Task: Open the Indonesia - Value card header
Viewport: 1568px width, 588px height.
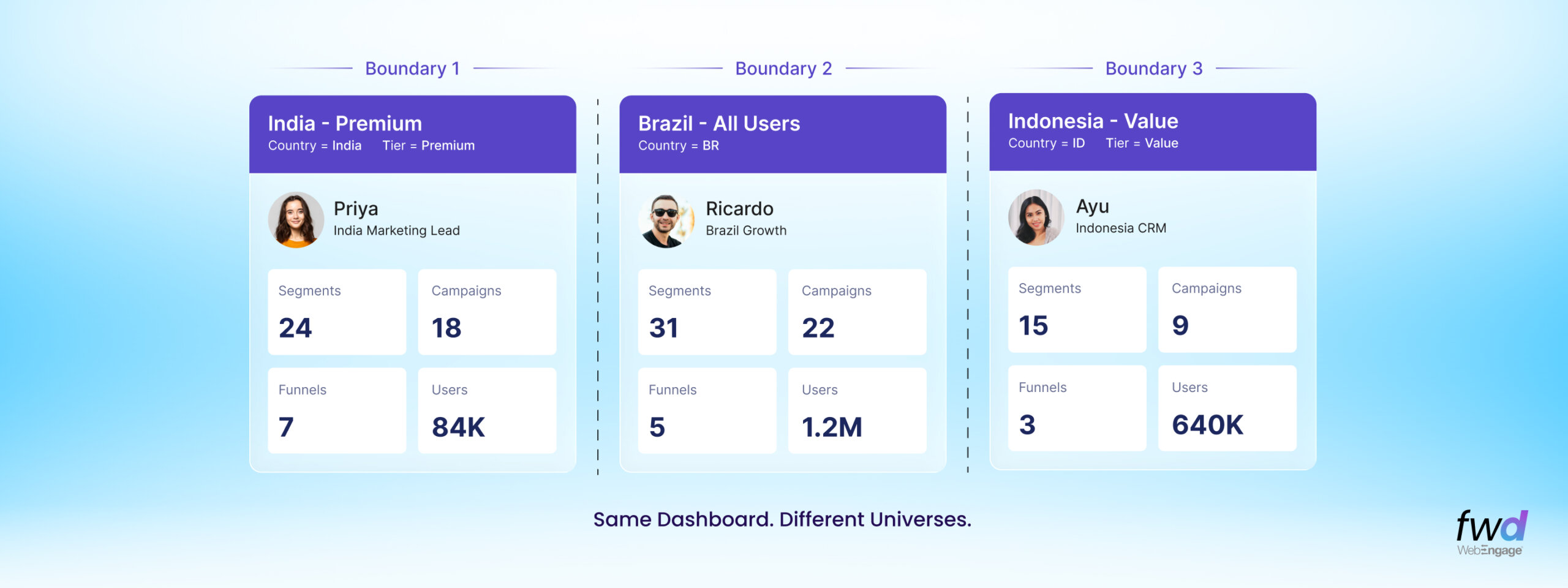Action: coord(1152,132)
